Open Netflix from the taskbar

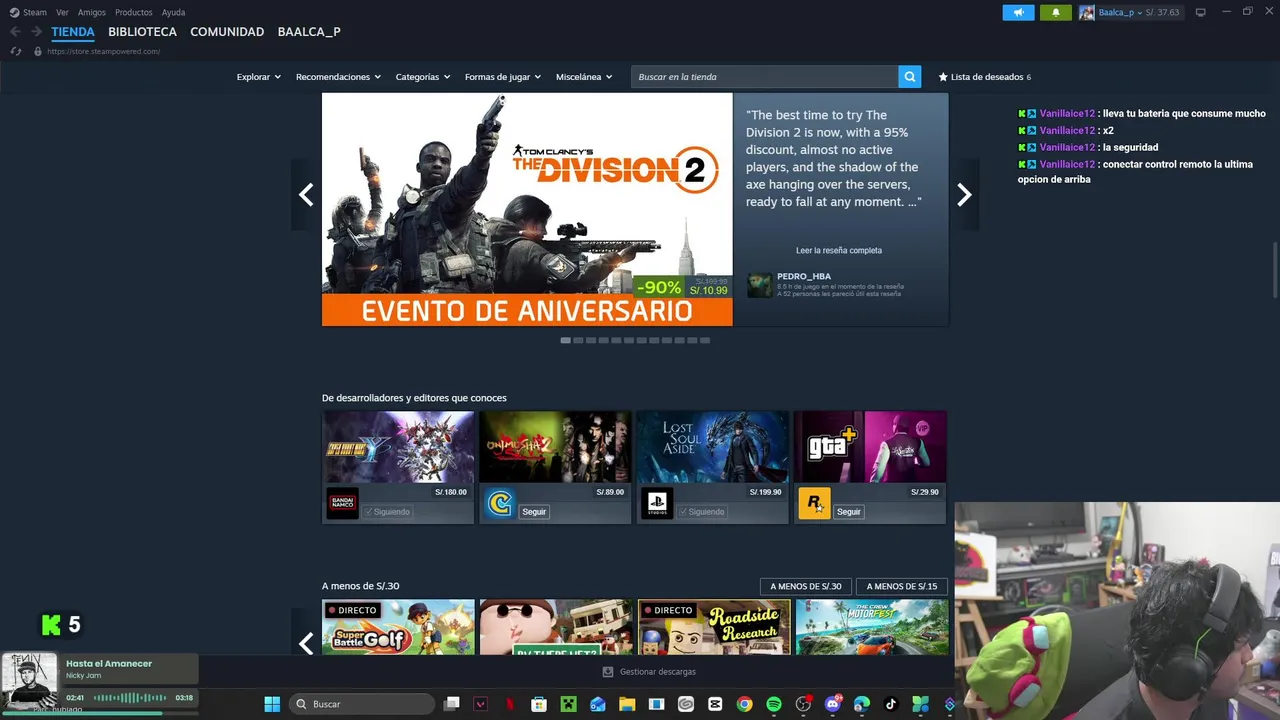(x=510, y=704)
